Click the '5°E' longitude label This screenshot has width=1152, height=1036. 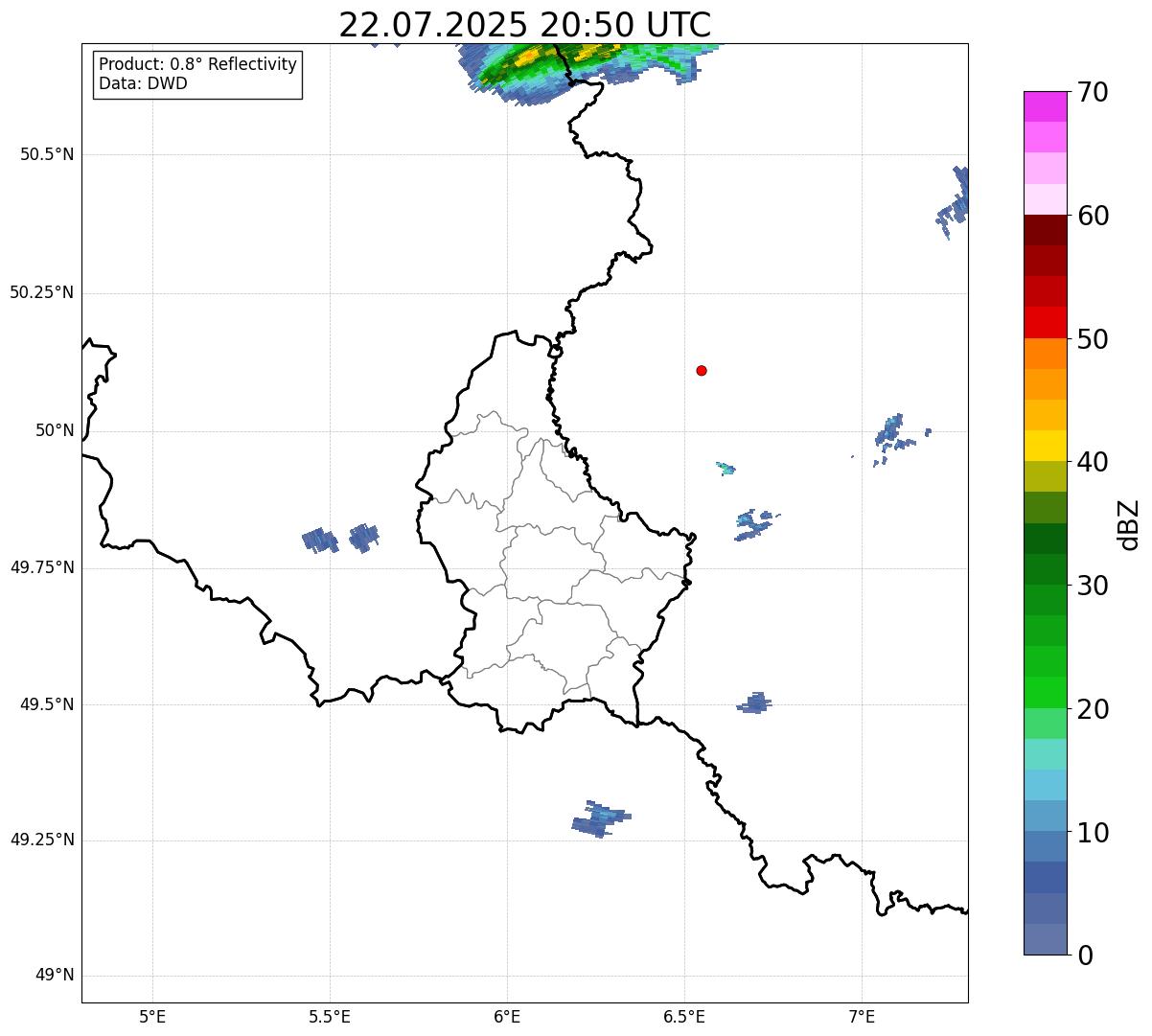coord(152,1016)
